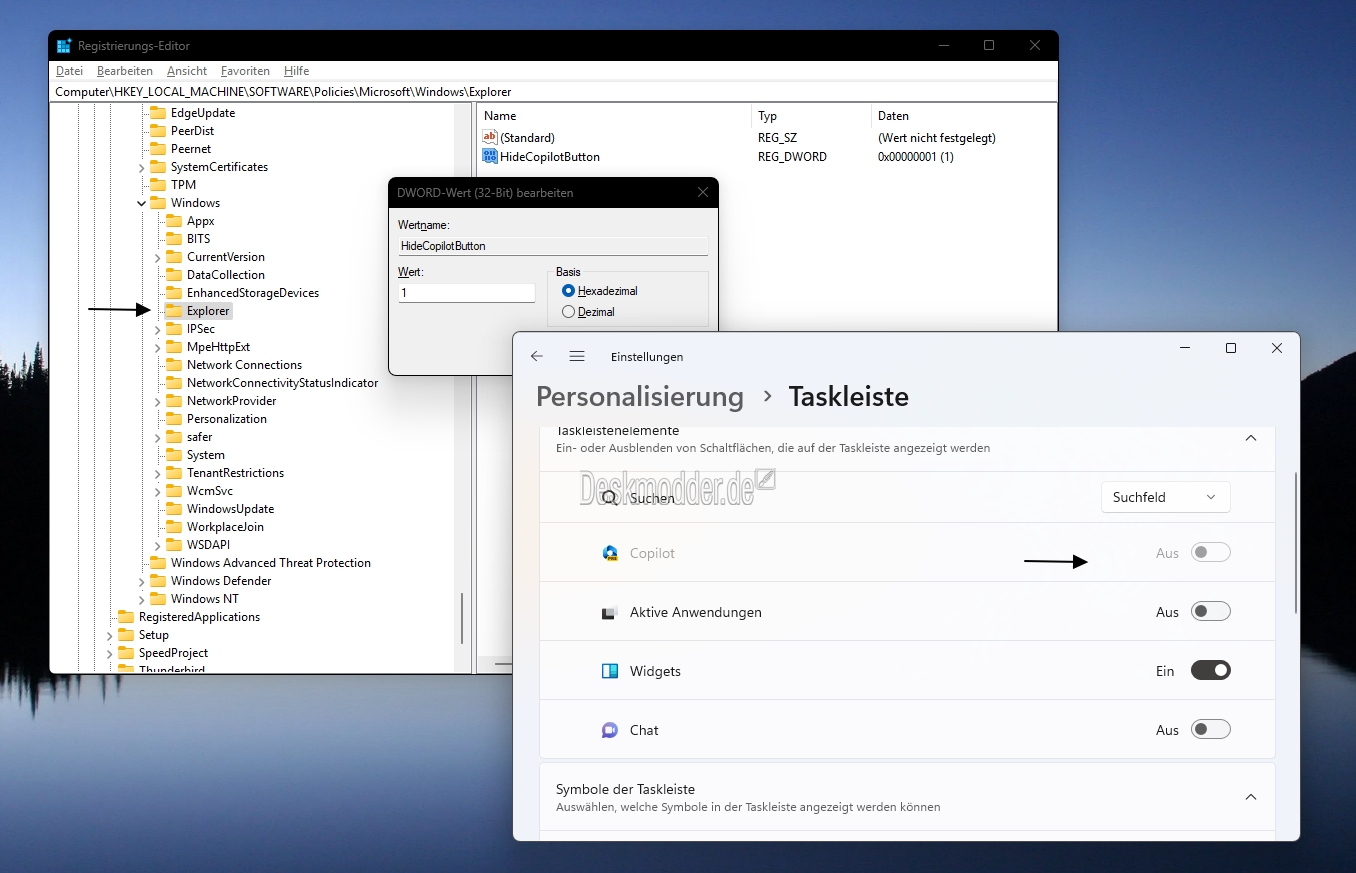Click the NetworkConnectivityStatusIndicator folder icon

point(174,383)
